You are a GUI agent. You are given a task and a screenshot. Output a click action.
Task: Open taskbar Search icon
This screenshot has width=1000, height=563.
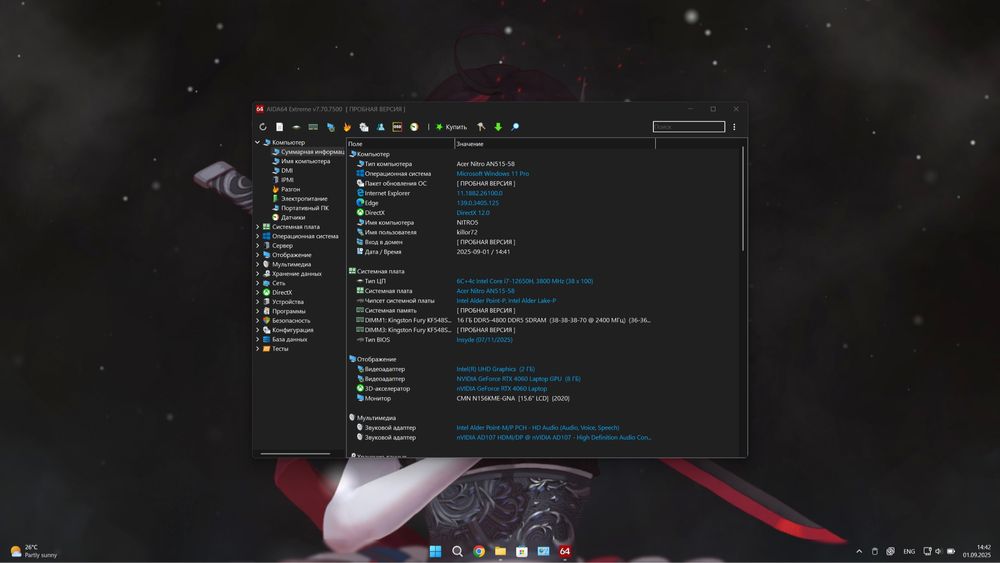[457, 551]
